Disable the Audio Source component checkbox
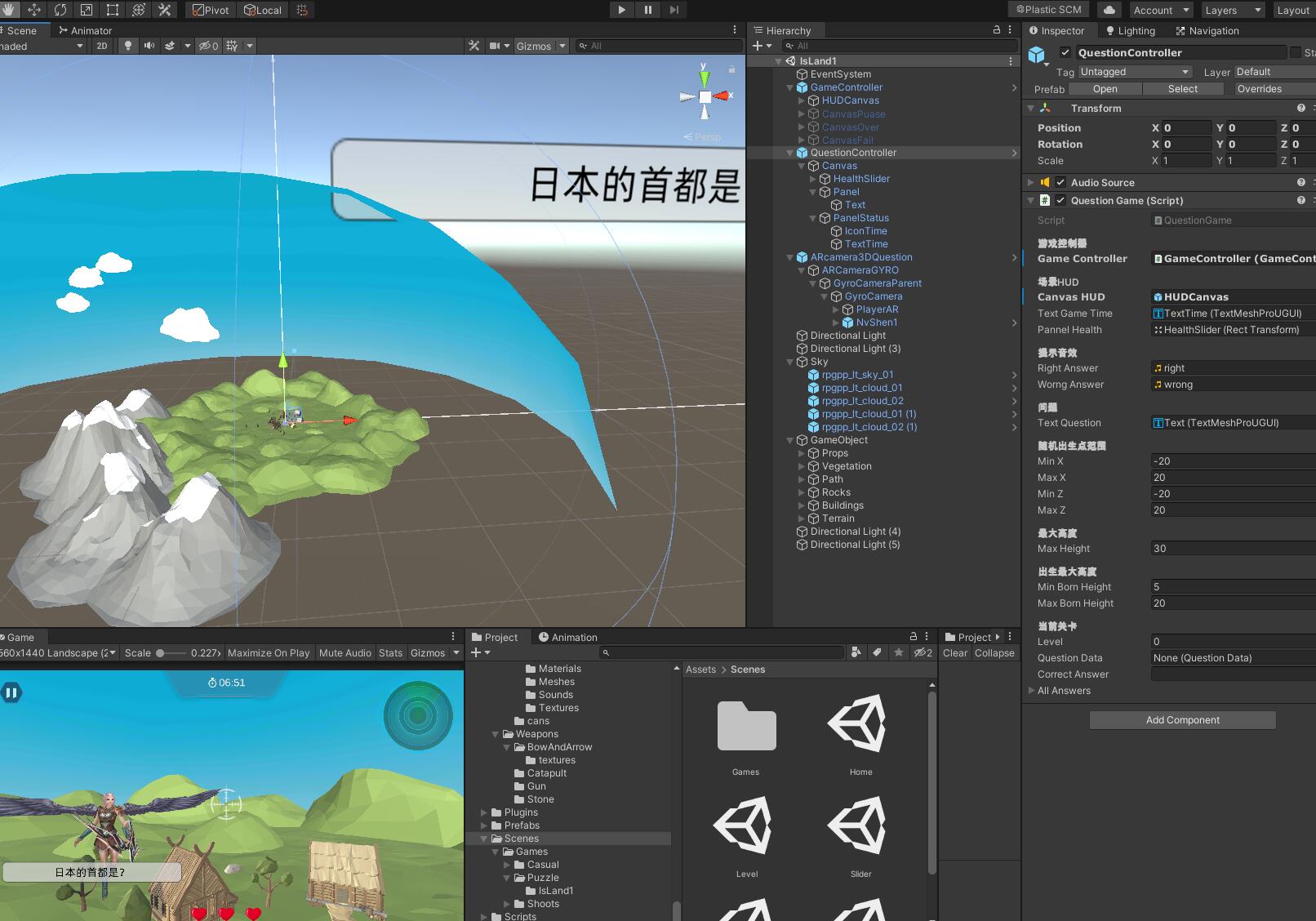 (x=1060, y=183)
